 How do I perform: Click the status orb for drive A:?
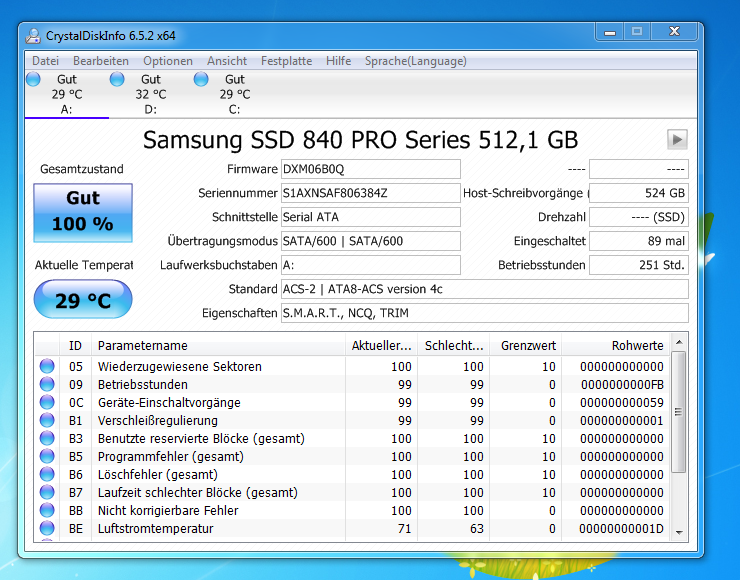(x=34, y=79)
